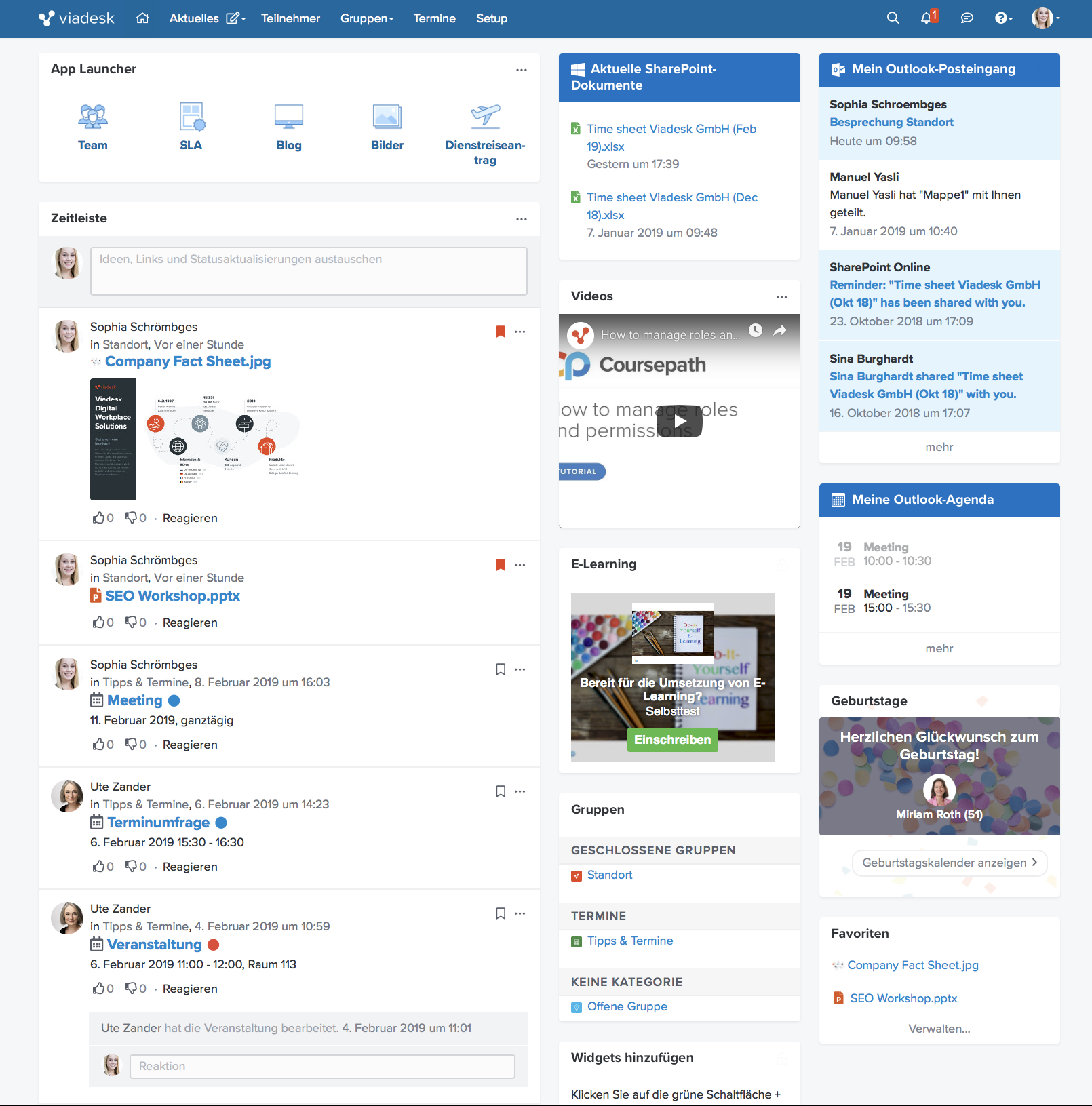This screenshot has height=1106, width=1092.
Task: Go to home via house icon
Action: tap(142, 18)
